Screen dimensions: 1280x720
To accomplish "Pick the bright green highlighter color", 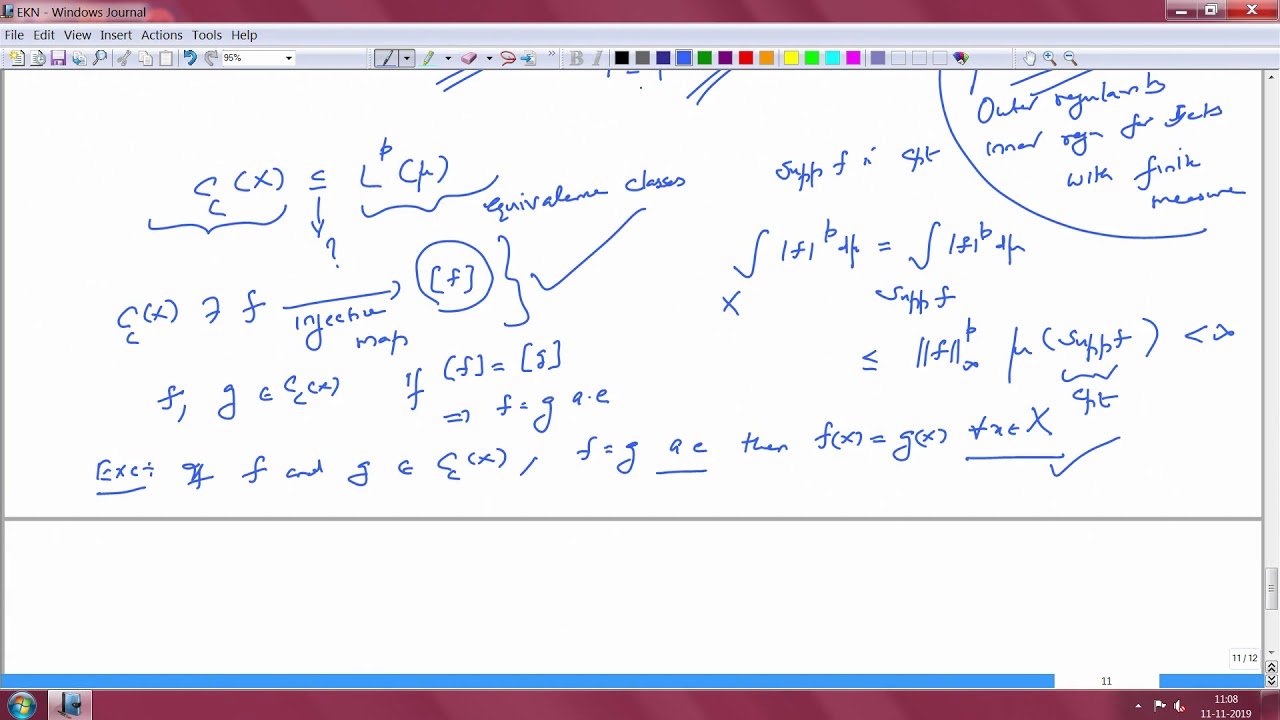I will [812, 58].
